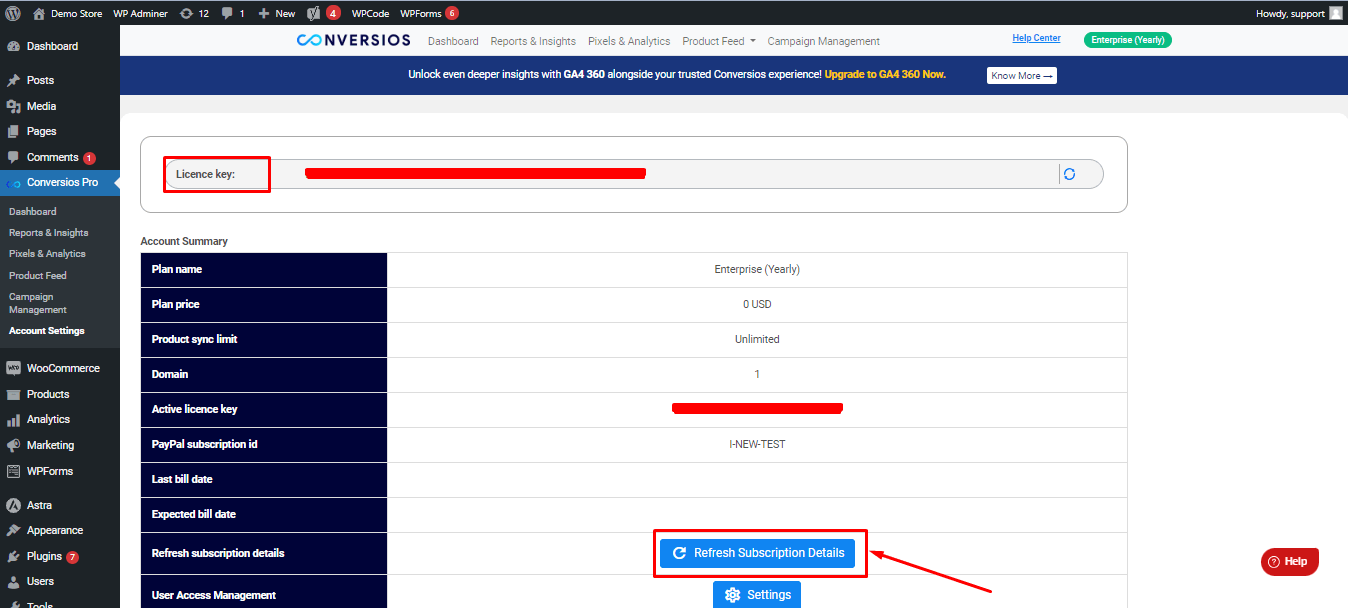This screenshot has width=1348, height=608.
Task: Click the Astra icon in sidebar
Action: point(14,505)
